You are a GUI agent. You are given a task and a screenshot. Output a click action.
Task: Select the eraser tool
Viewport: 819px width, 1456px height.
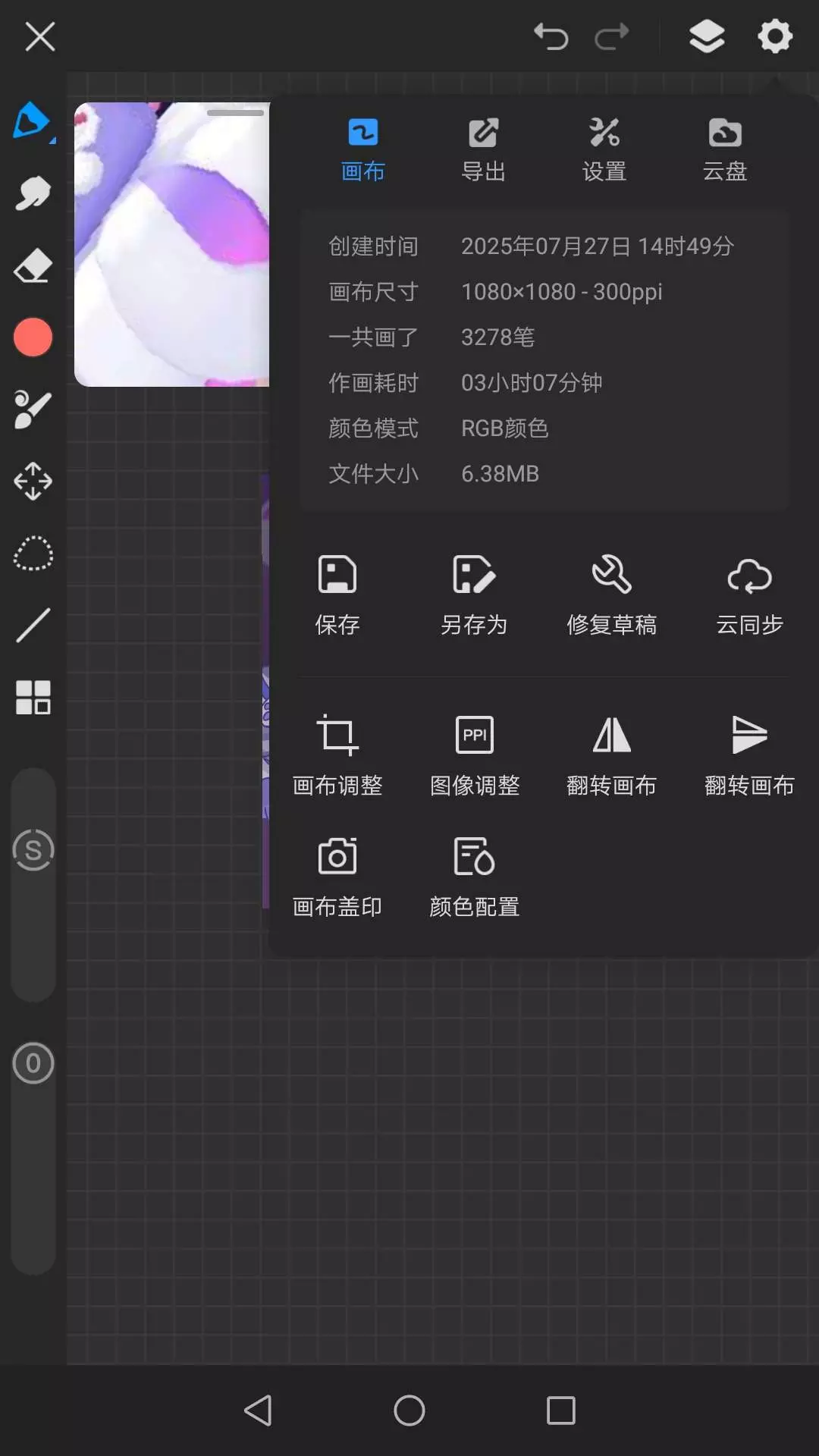pyautogui.click(x=33, y=266)
